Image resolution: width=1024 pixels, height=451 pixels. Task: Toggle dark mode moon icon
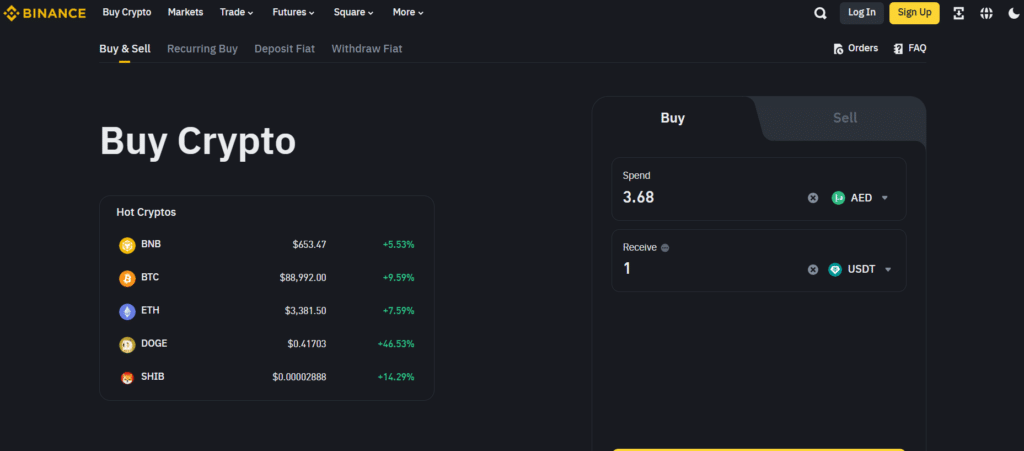(1014, 13)
